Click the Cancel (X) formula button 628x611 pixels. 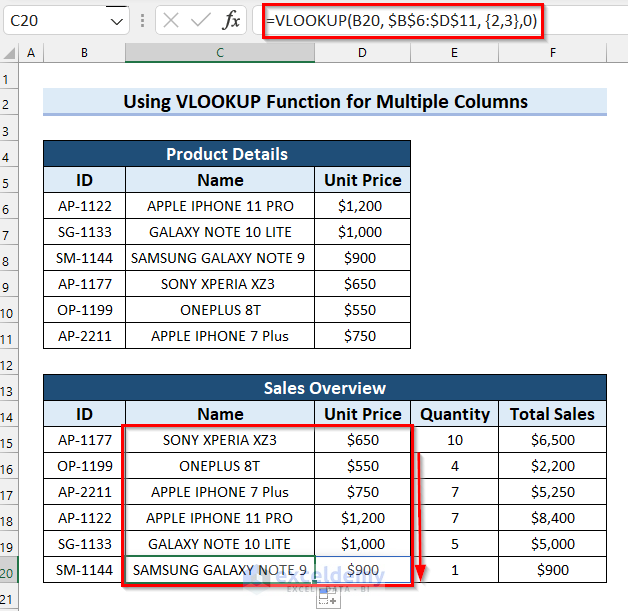coord(172,20)
